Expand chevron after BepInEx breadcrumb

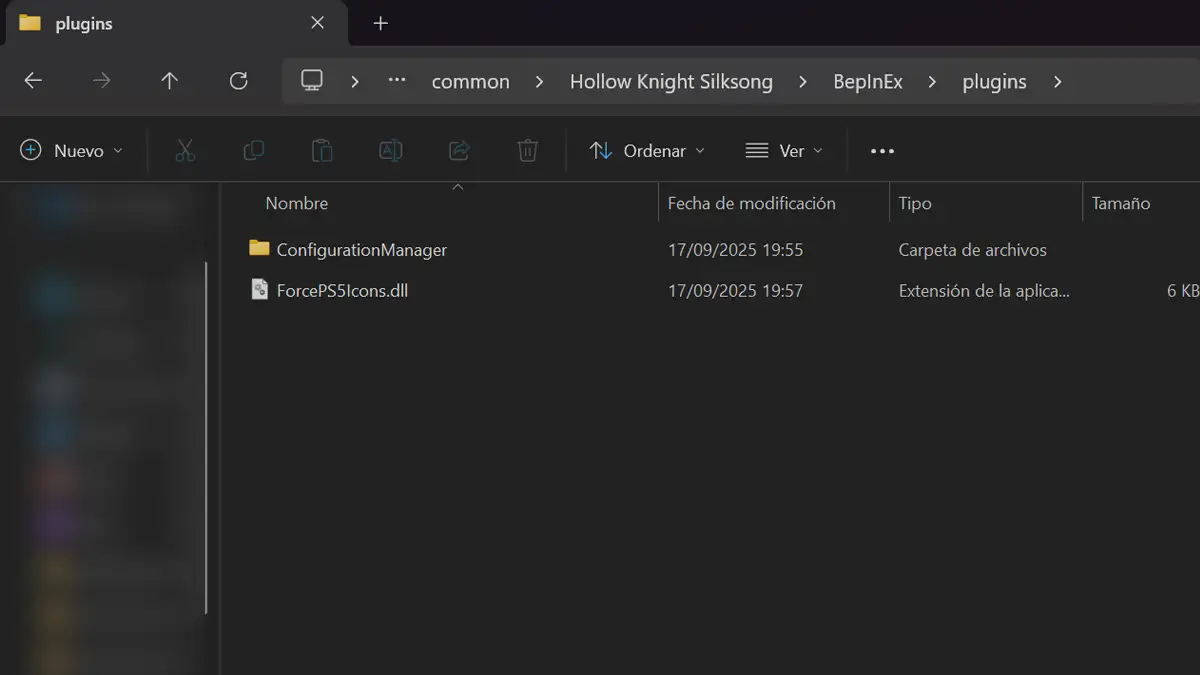click(932, 82)
